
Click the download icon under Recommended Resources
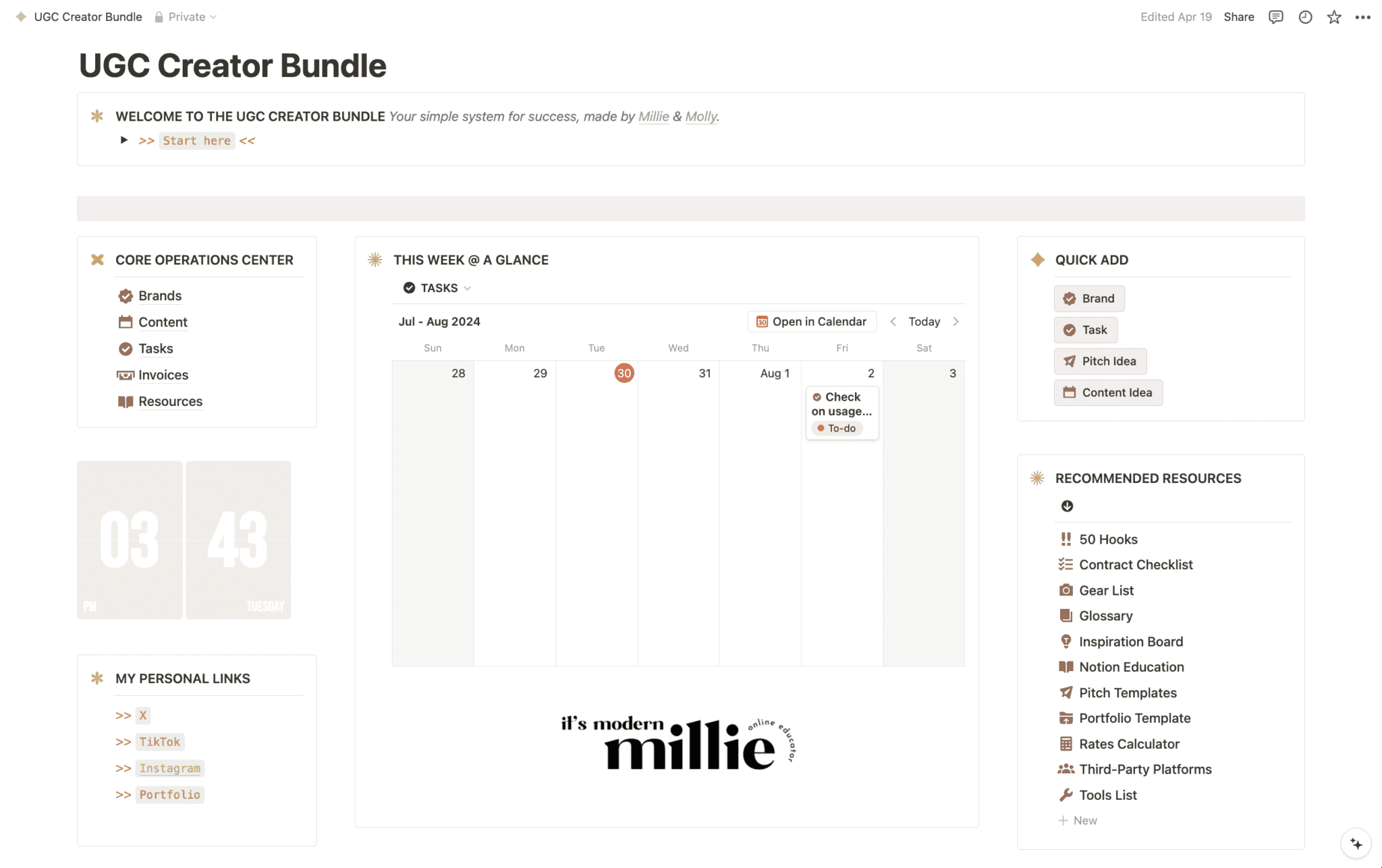pos(1067,506)
